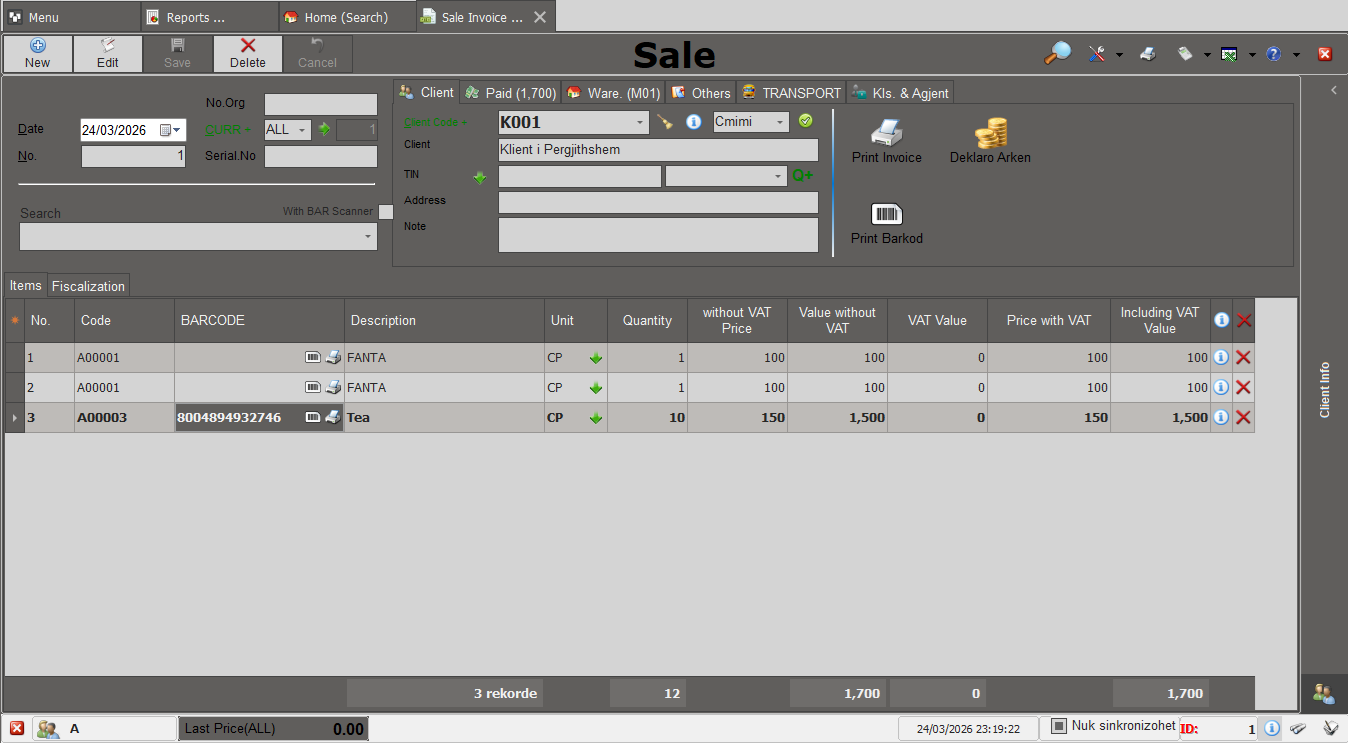Click the Print Invoice printer icon
This screenshot has width=1348, height=743.
[886, 133]
